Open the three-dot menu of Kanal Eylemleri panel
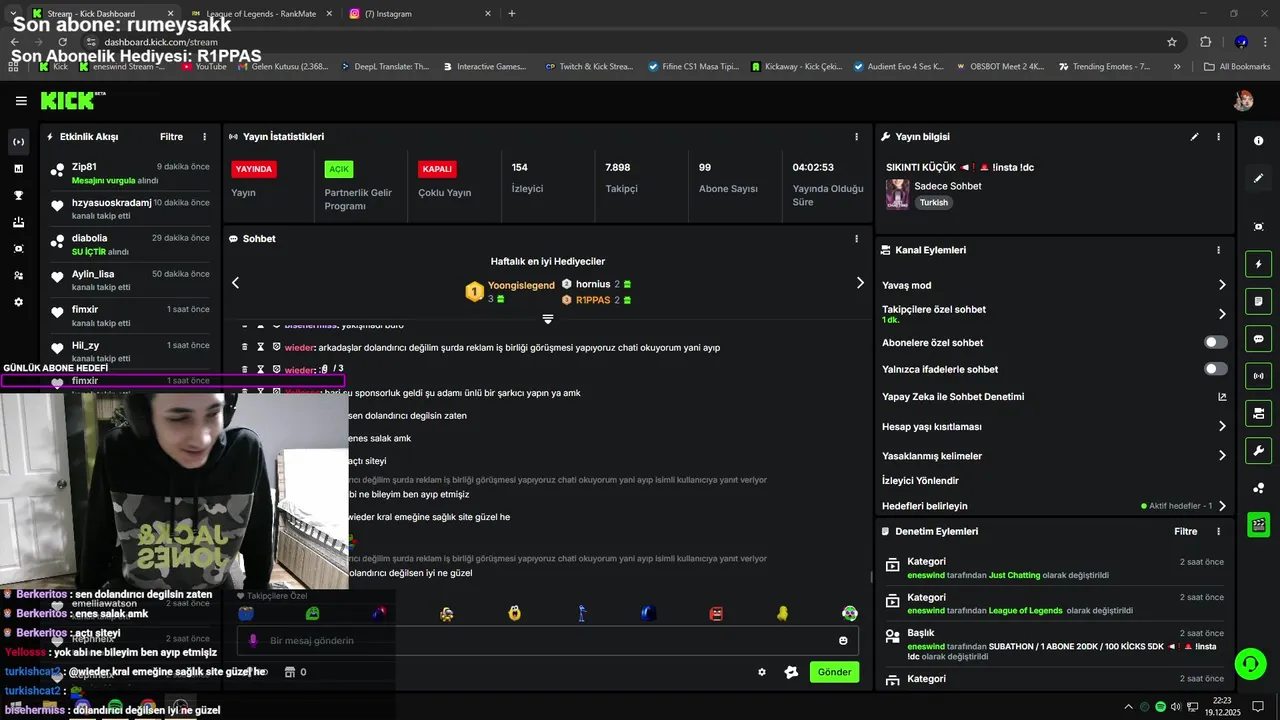The image size is (1280, 720). (x=1218, y=250)
